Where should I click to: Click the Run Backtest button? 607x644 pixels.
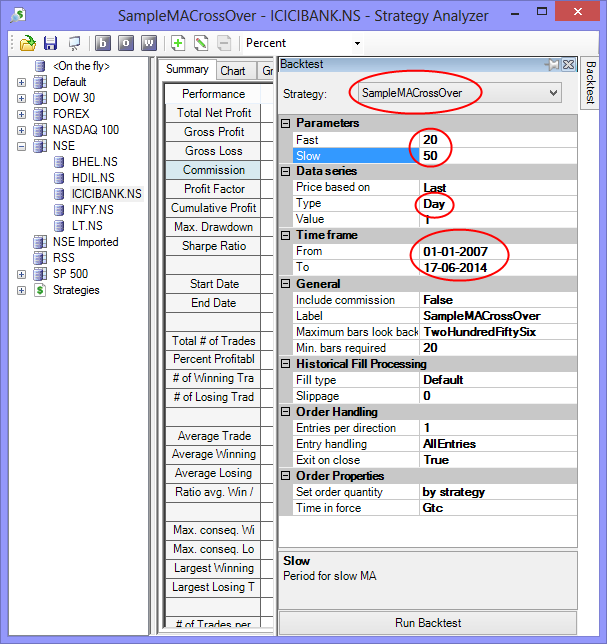coord(428,623)
